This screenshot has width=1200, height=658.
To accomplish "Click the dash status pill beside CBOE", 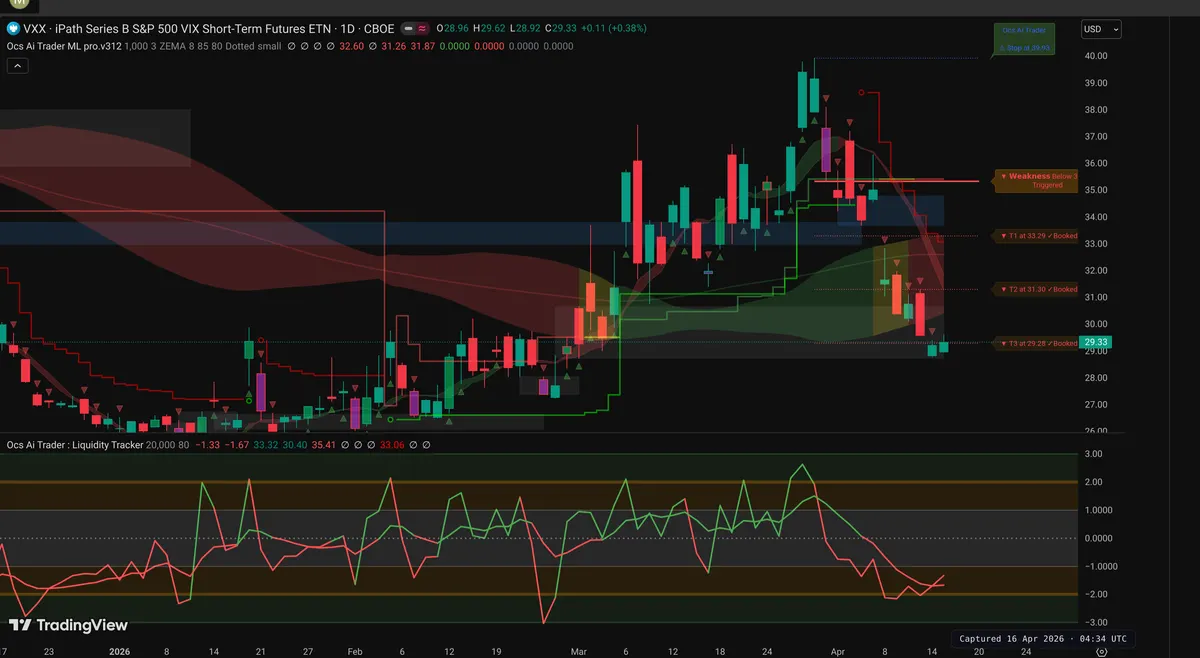I will [x=409, y=29].
